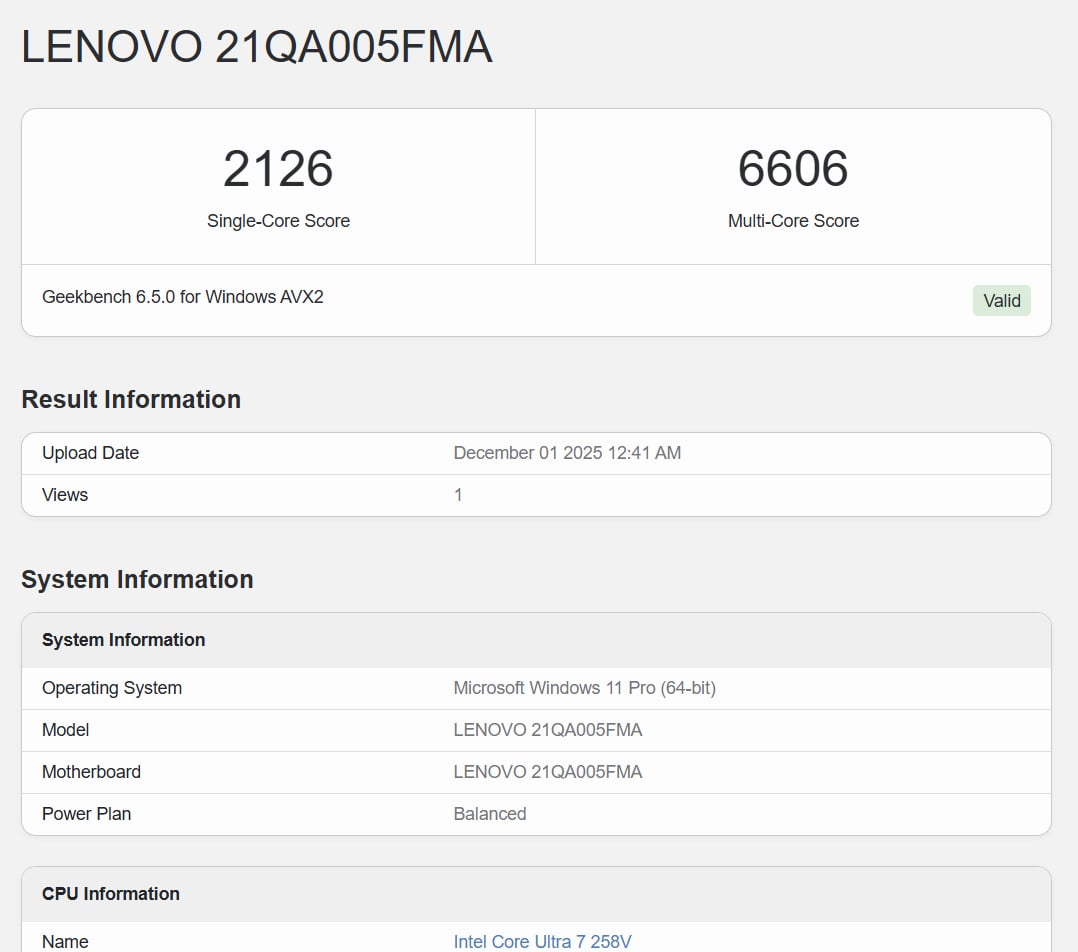Click the Operating System row label
This screenshot has width=1078, height=952.
pos(111,688)
